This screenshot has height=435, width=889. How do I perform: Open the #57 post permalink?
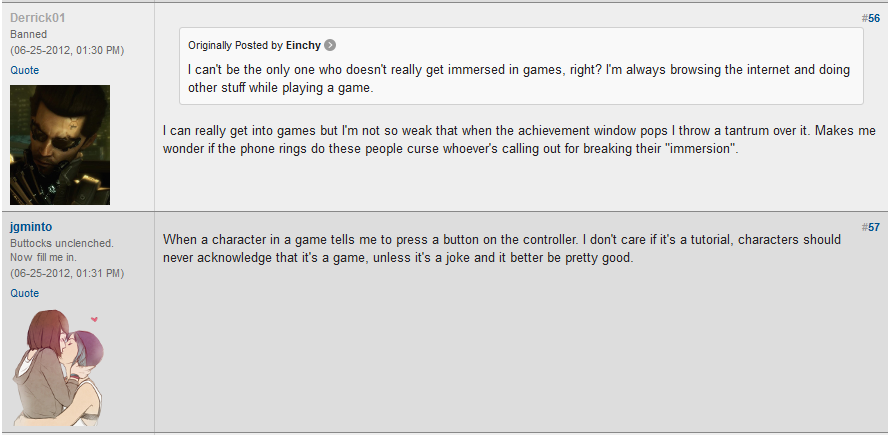point(871,227)
